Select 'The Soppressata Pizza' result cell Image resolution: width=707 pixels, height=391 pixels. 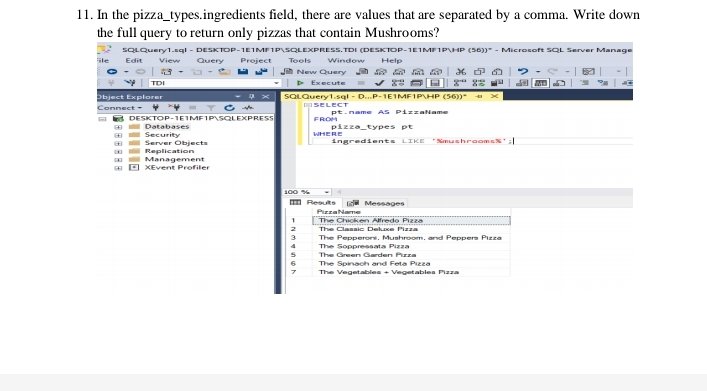tap(411, 246)
